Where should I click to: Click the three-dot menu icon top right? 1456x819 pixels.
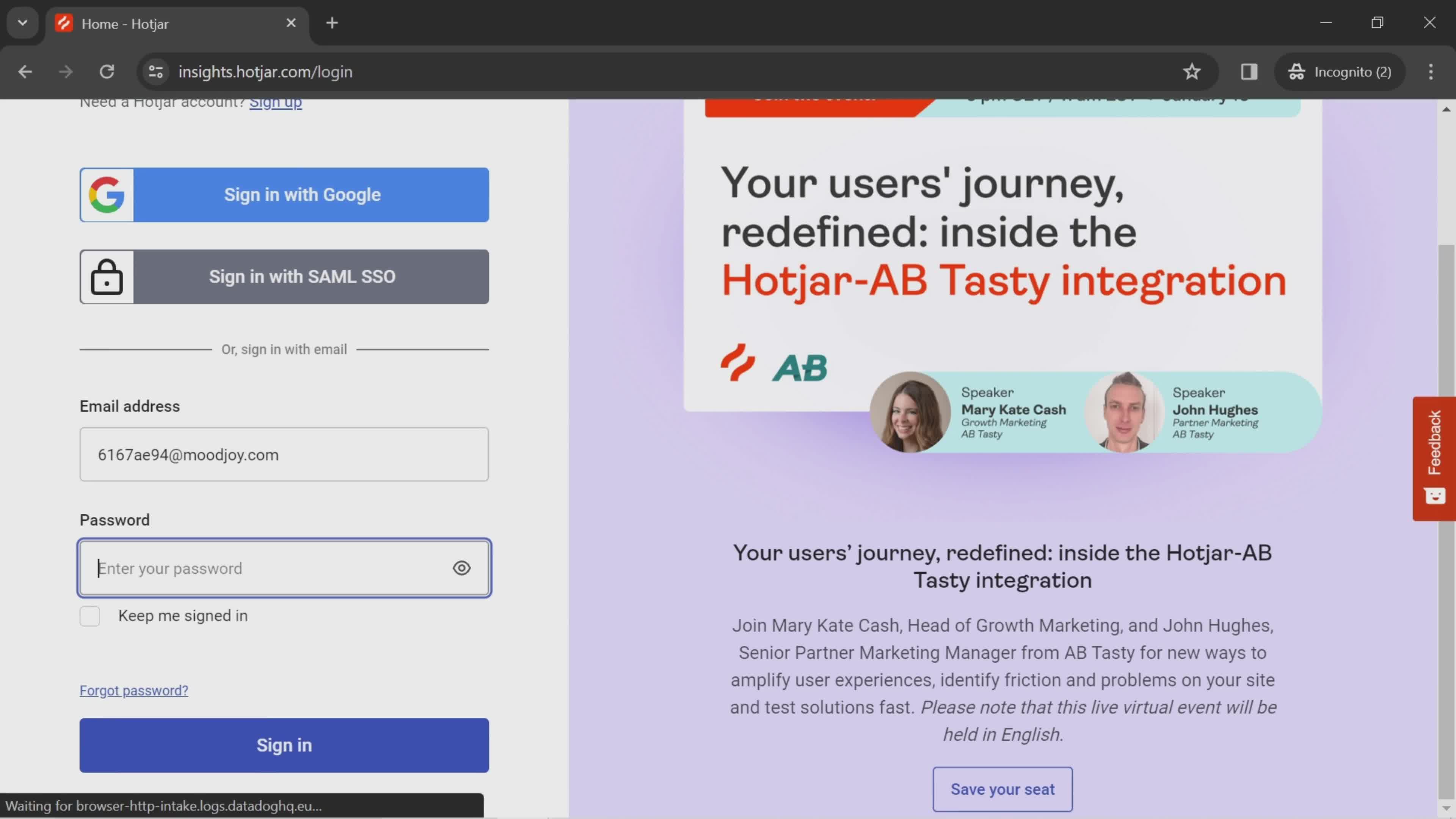(x=1431, y=71)
